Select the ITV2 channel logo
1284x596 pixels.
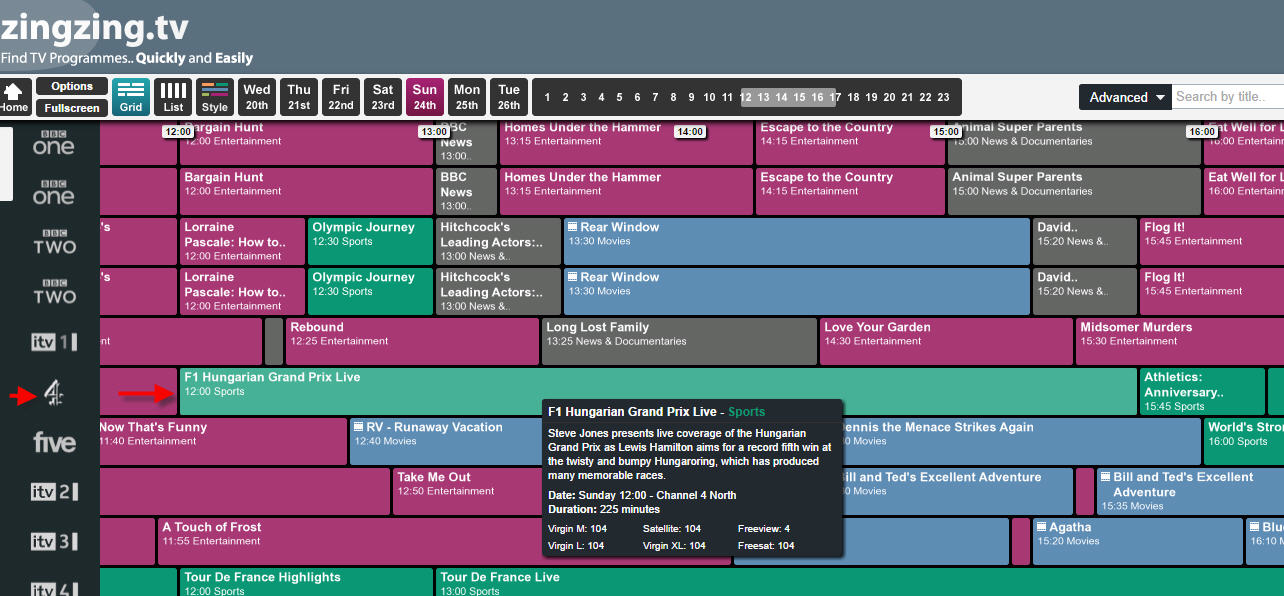click(54, 492)
